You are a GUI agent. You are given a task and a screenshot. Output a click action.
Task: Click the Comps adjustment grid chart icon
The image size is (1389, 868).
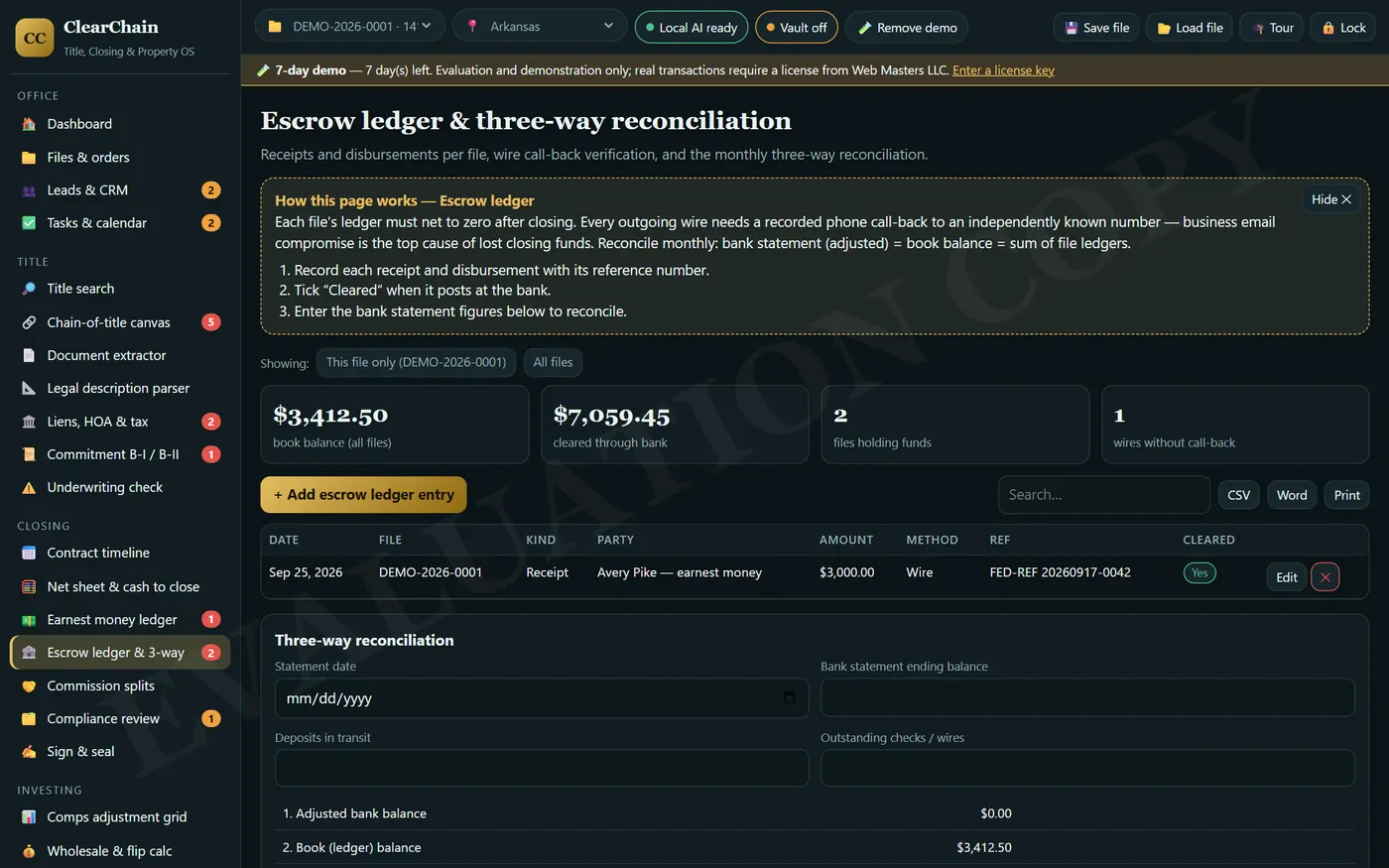(29, 817)
